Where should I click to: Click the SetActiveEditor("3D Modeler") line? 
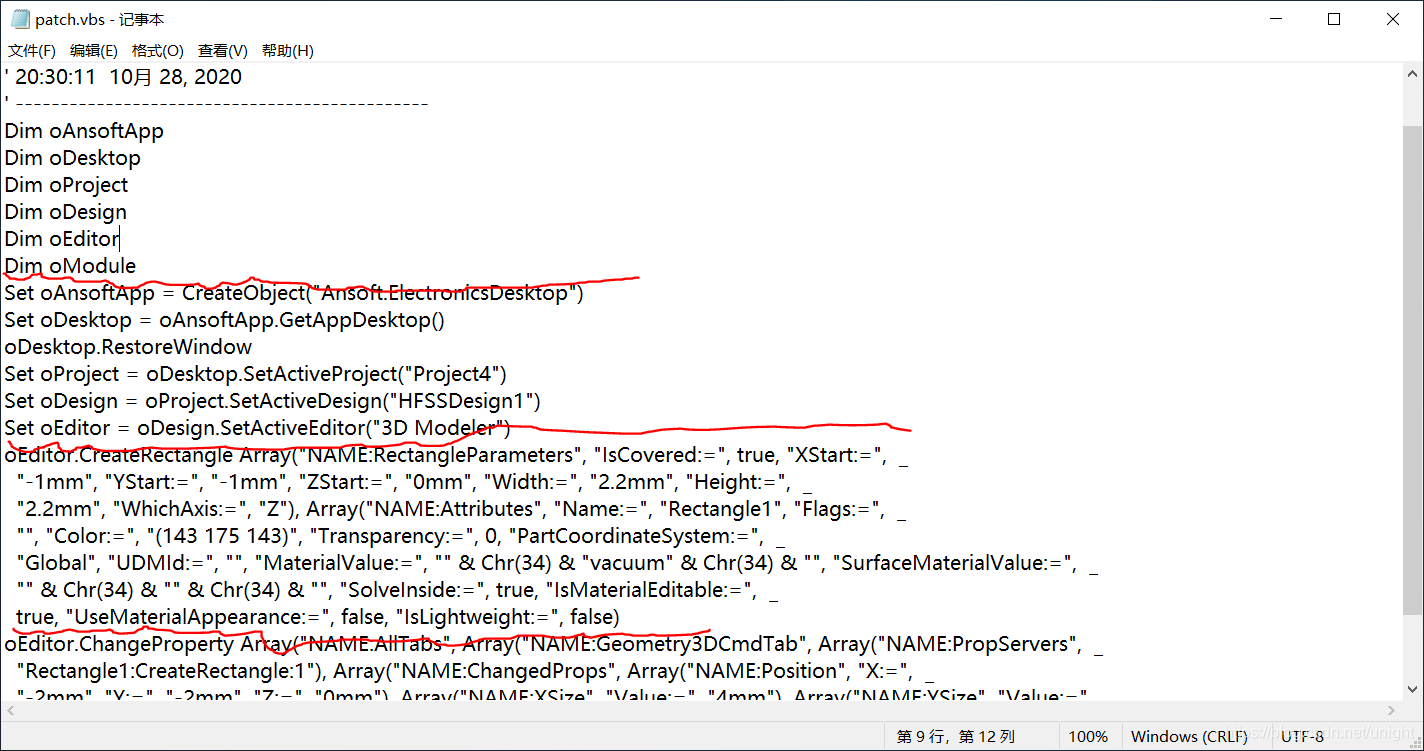pos(257,428)
